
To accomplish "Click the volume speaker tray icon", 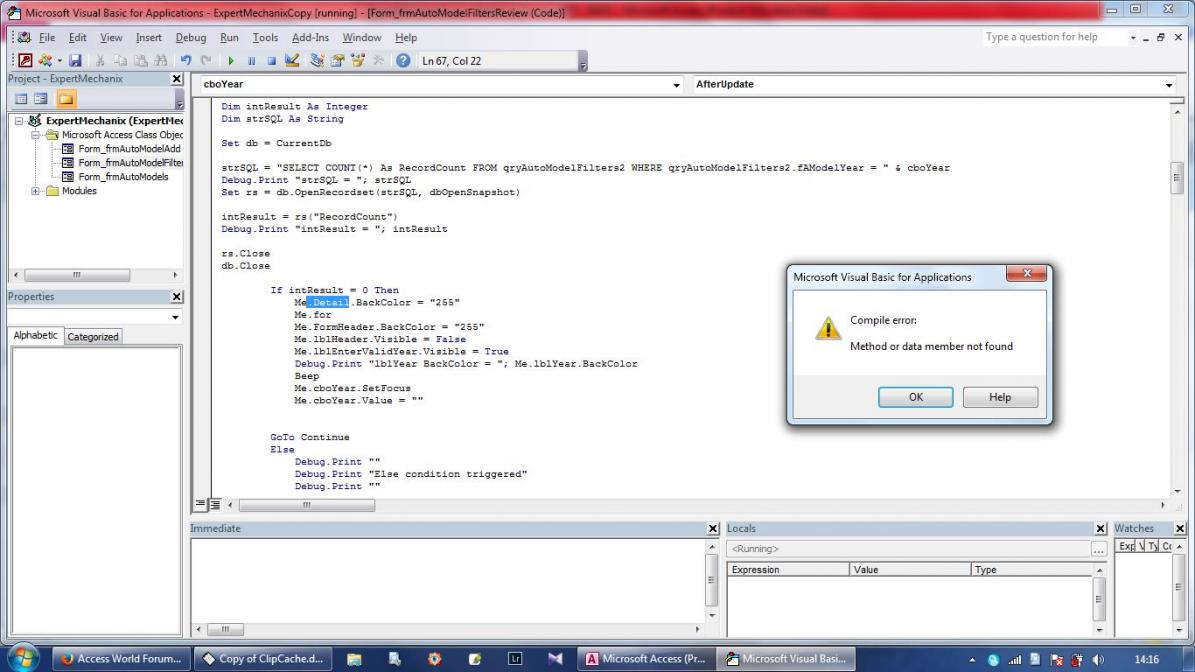I will [x=1098, y=660].
